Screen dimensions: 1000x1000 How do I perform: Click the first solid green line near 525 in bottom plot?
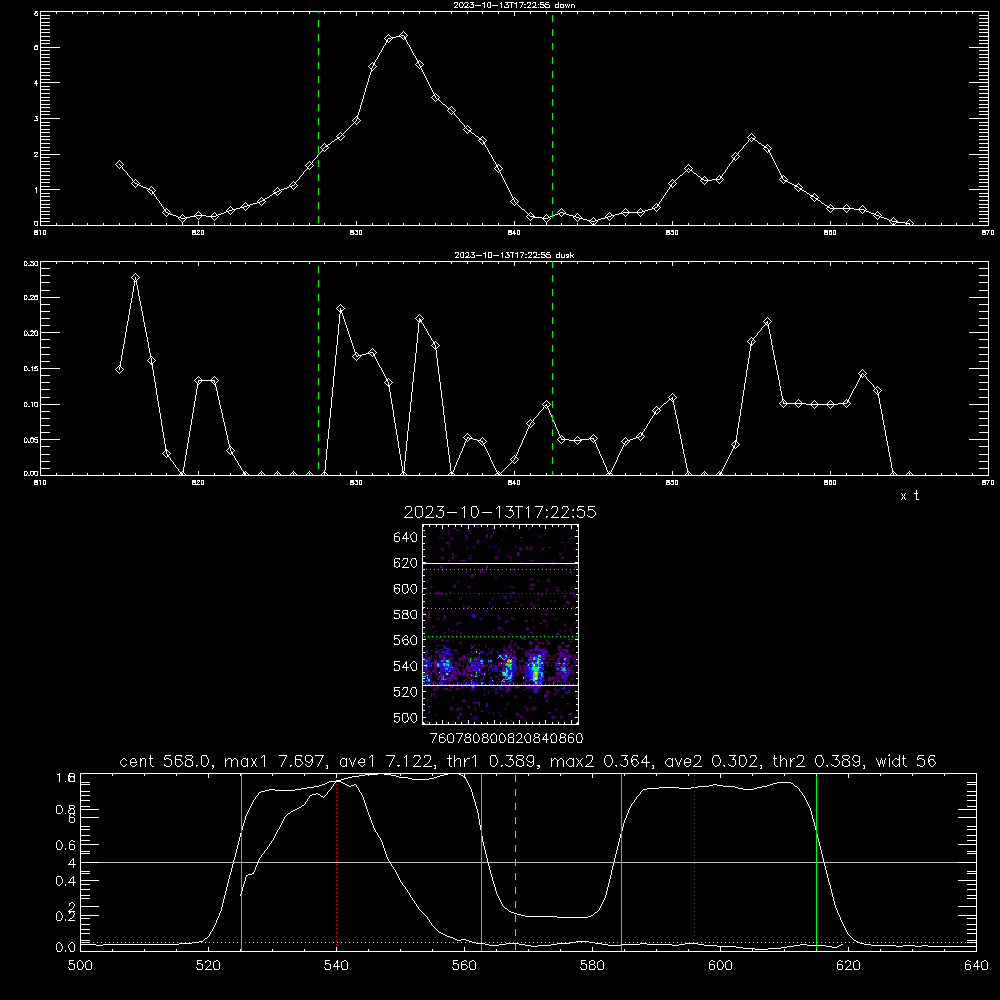241,862
